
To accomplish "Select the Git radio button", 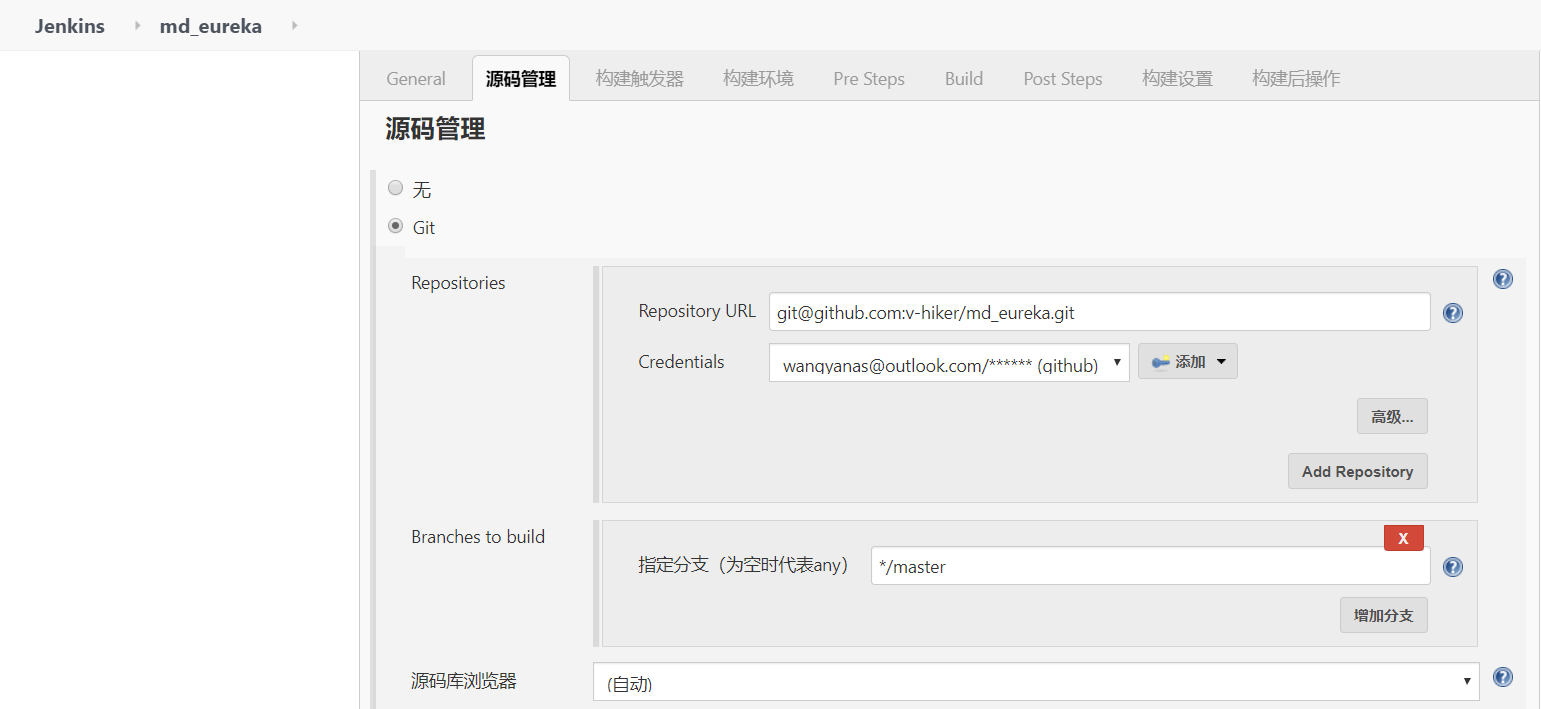I will click(x=396, y=226).
